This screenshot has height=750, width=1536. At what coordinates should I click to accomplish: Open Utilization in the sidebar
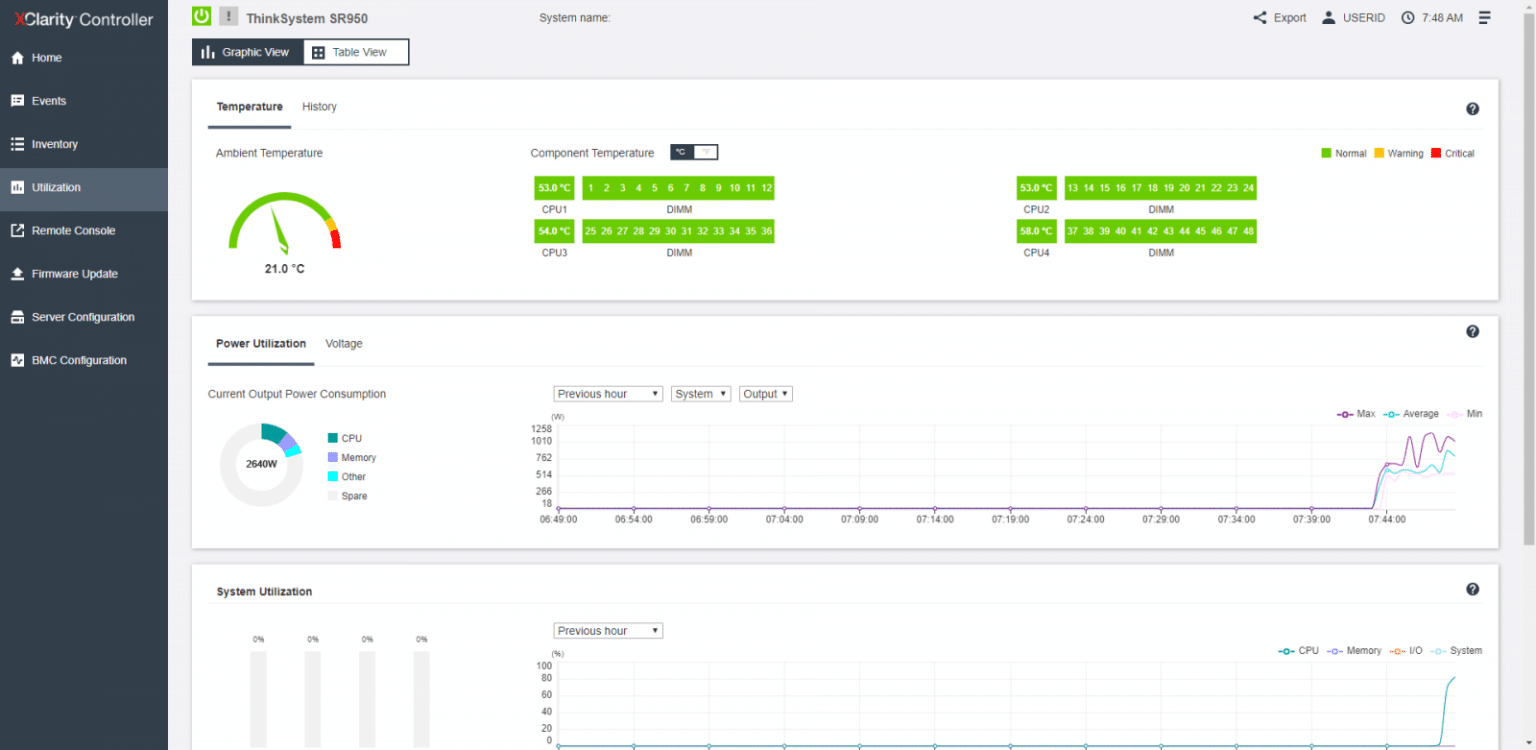pyautogui.click(x=84, y=187)
